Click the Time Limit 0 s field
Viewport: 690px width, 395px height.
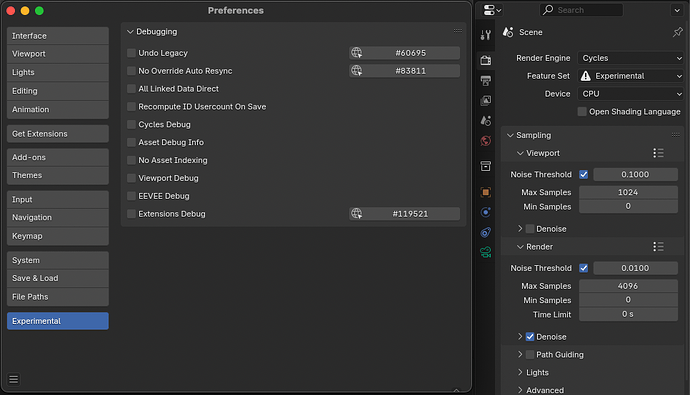[628, 314]
